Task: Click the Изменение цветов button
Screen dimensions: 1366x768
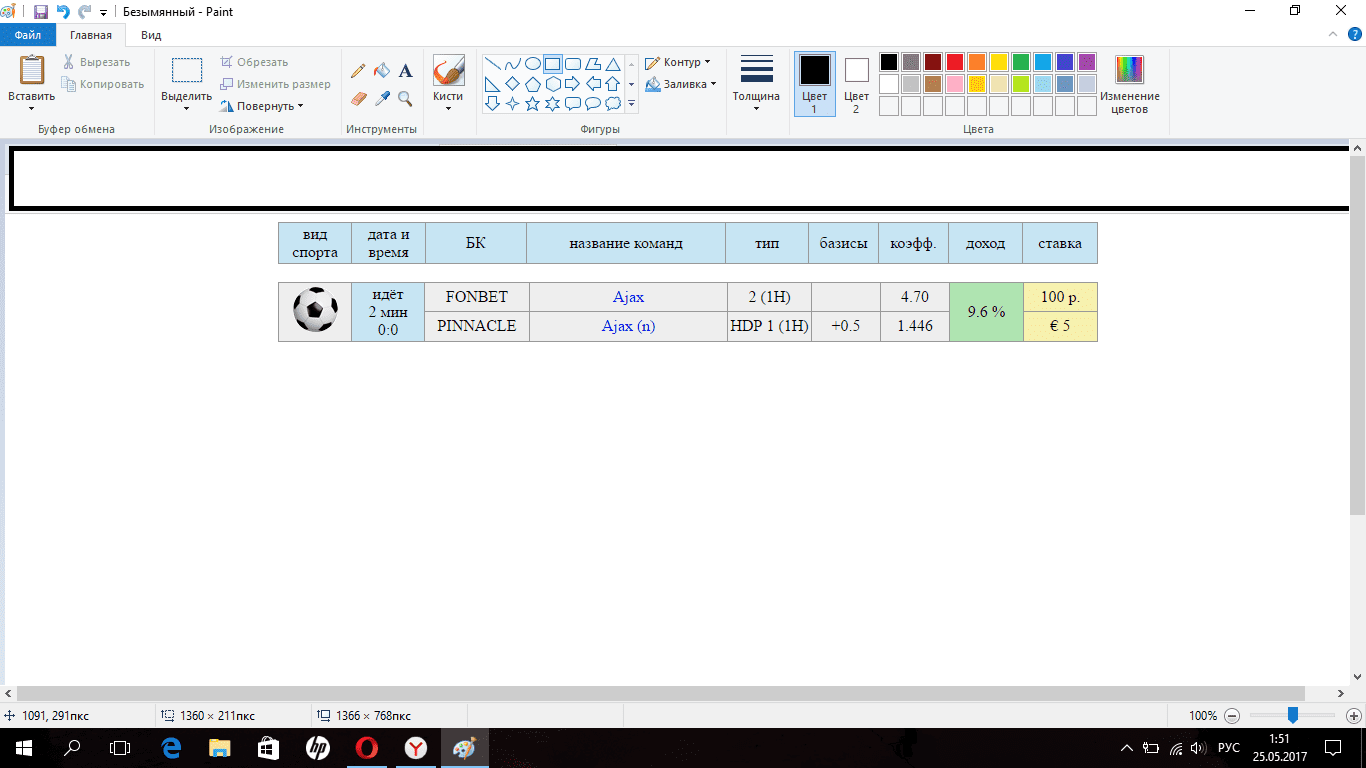Action: (x=1129, y=83)
